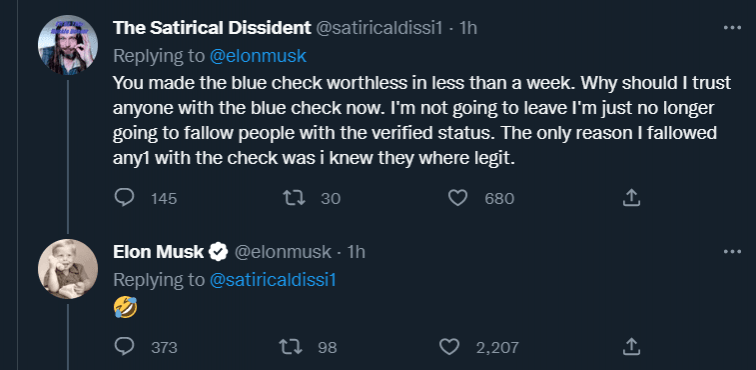Open the 1h timestamp on Elon Musk's tweet
The width and height of the screenshot is (756, 370).
[356, 252]
